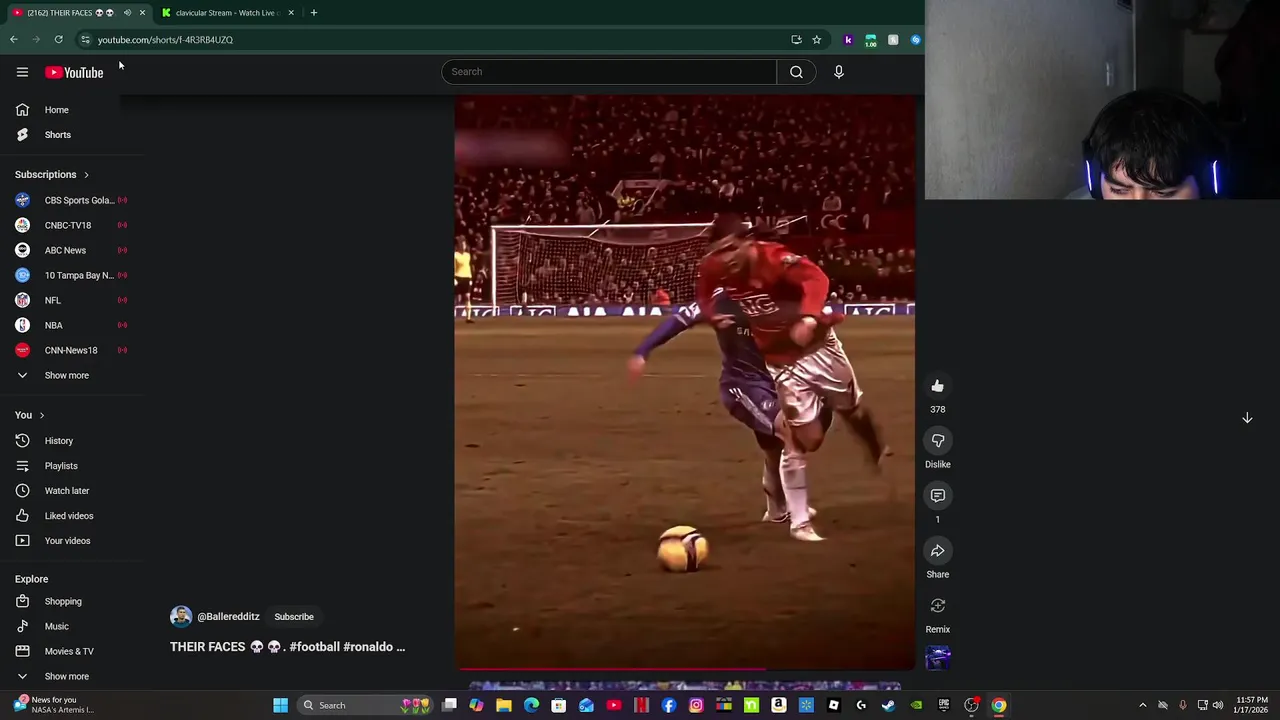
Task: Expand the You section chevron
Action: tap(42, 415)
